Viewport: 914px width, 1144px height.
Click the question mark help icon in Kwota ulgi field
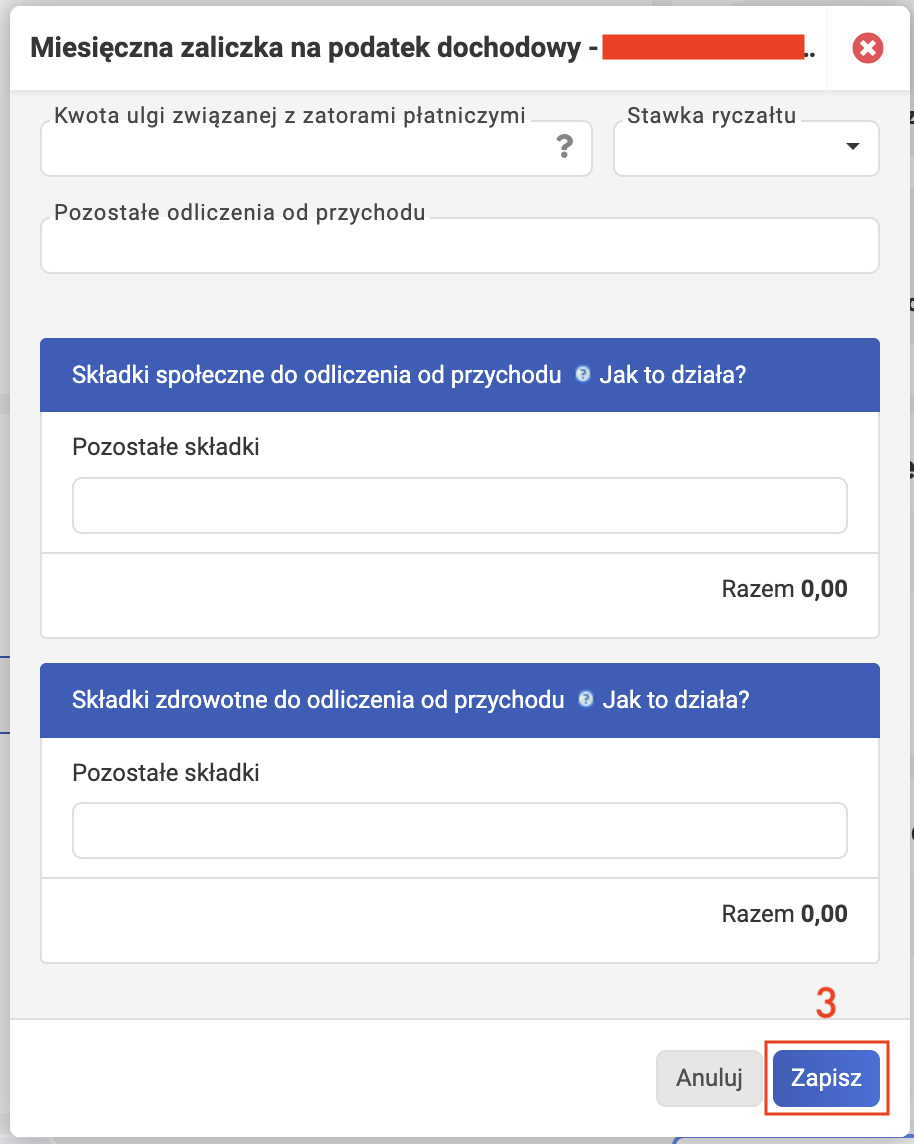coord(564,147)
